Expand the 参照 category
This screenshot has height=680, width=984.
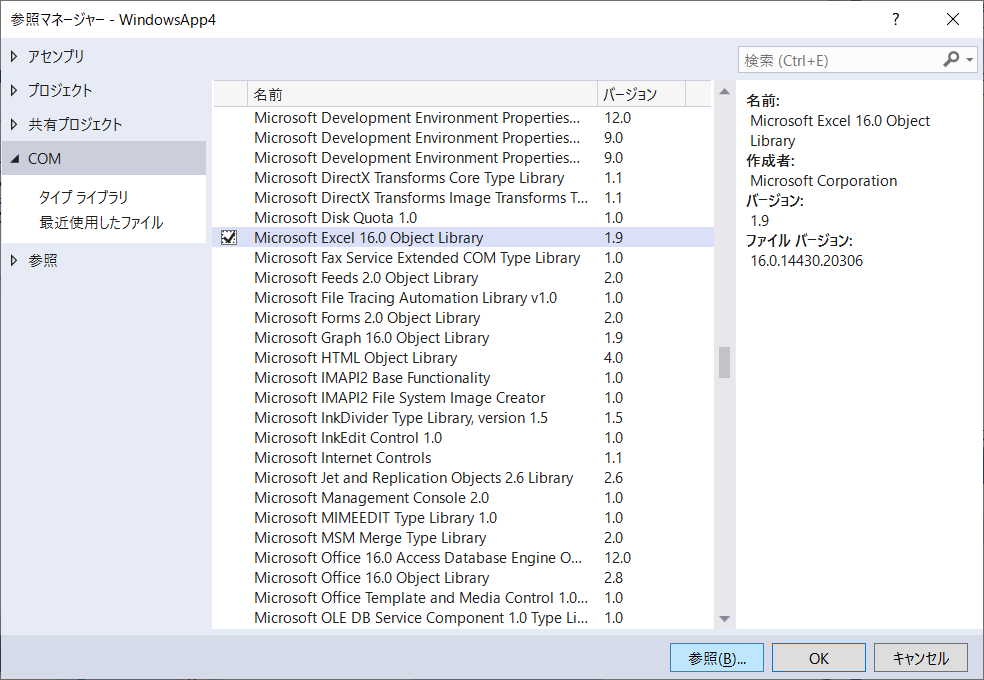14,260
